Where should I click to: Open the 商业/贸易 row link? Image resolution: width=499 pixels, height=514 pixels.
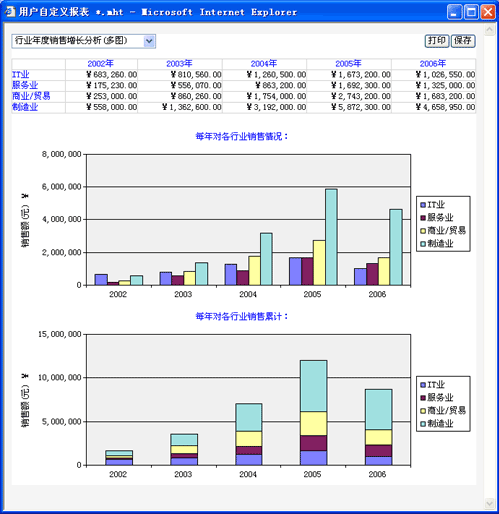tap(31, 96)
